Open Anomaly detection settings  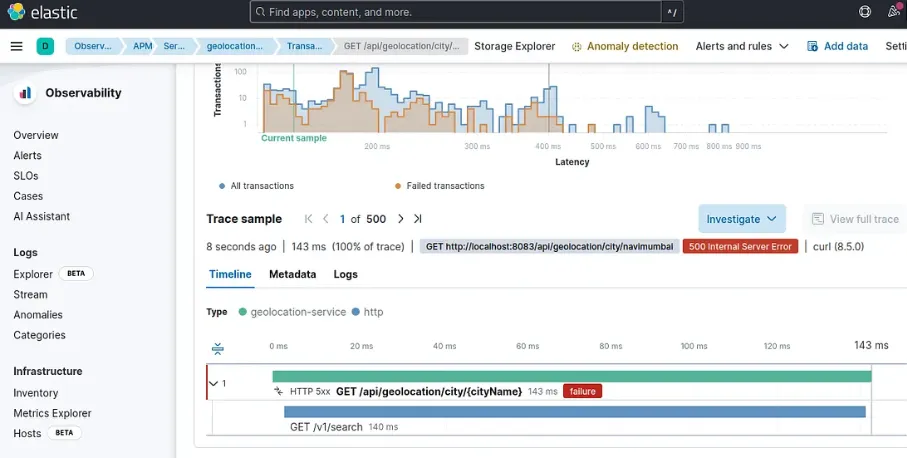click(625, 46)
